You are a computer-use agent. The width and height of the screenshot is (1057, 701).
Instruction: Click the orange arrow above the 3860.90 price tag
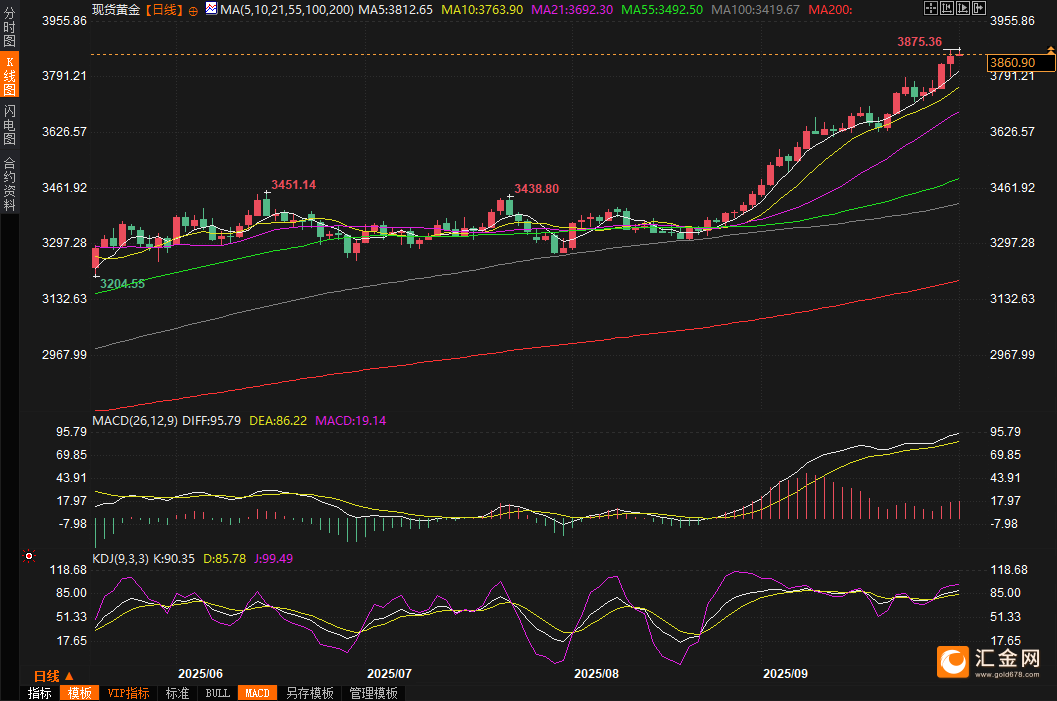pyautogui.click(x=1050, y=50)
